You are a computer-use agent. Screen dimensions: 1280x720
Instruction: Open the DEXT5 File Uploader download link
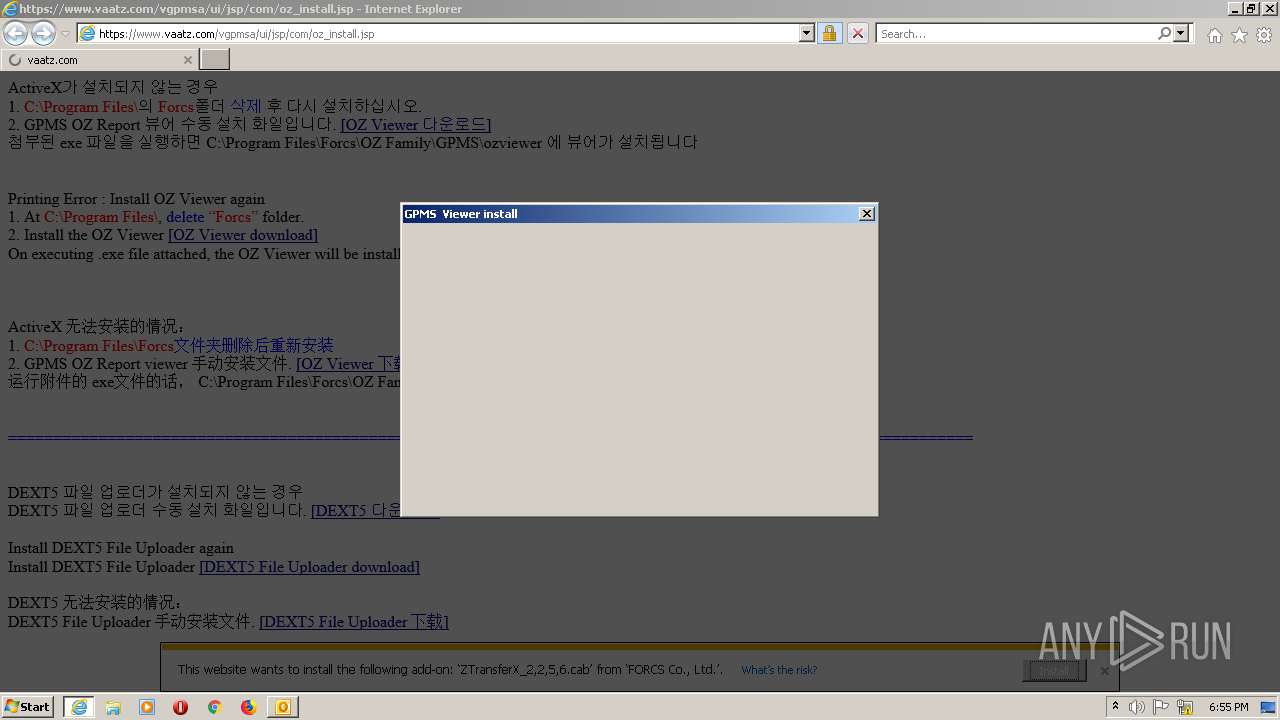309,567
